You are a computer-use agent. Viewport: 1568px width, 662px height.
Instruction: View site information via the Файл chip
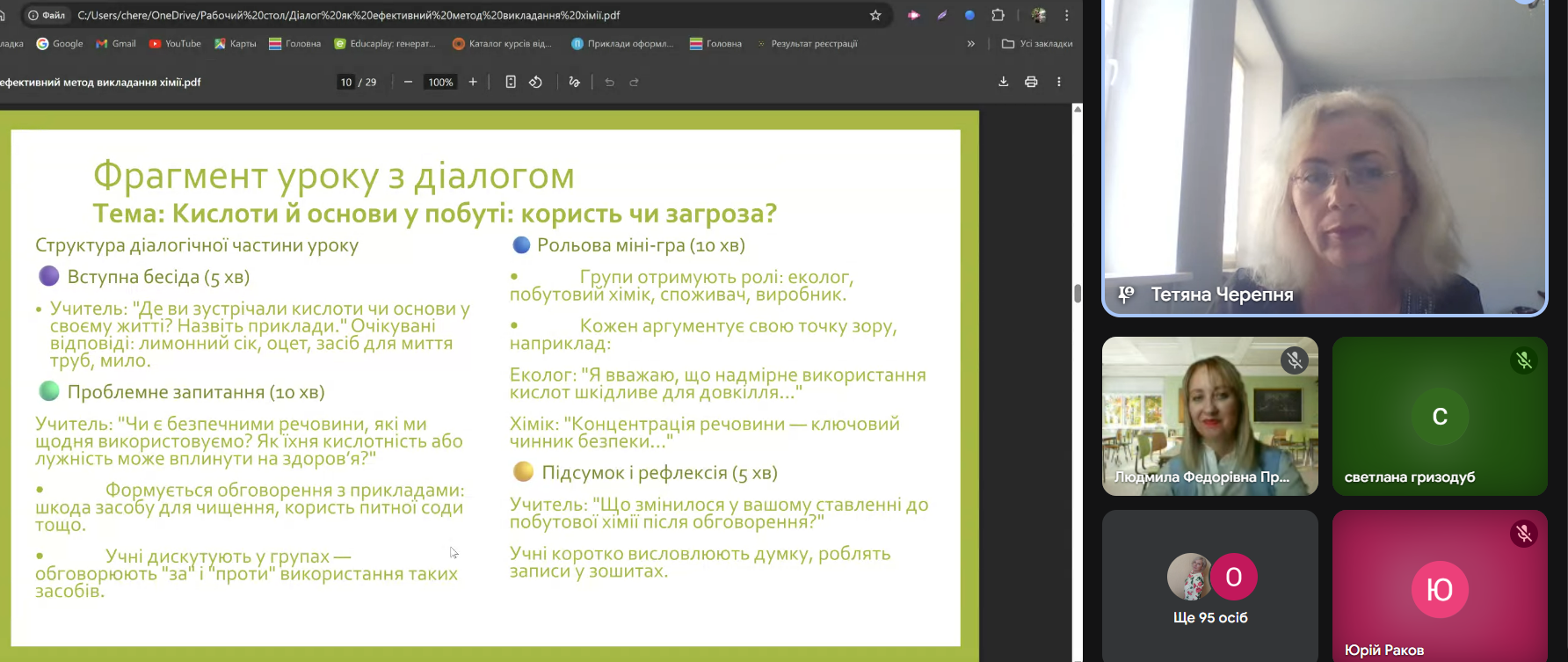click(x=47, y=15)
